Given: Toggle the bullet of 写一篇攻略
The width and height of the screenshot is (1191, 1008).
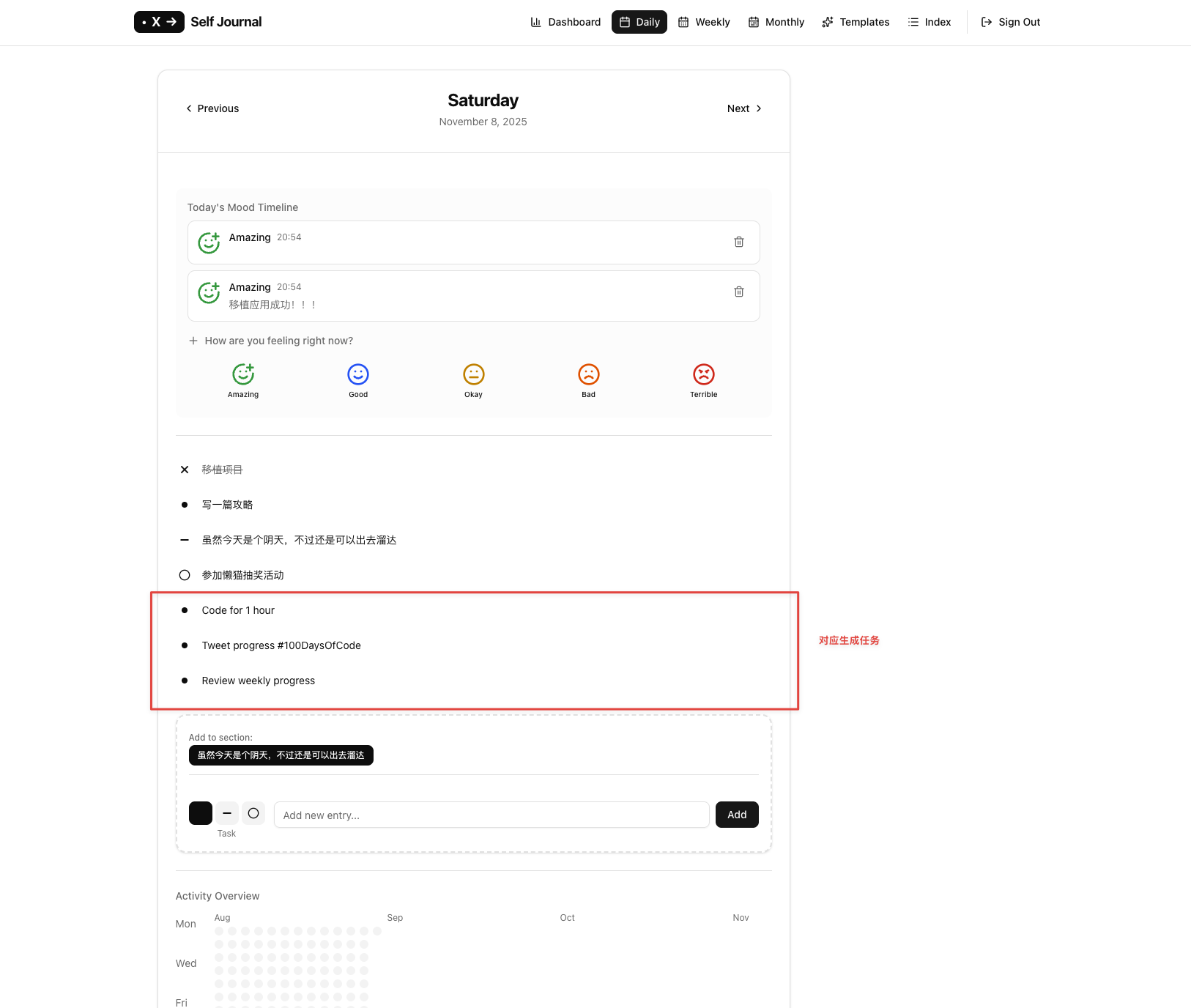Looking at the screenshot, I should pos(185,505).
